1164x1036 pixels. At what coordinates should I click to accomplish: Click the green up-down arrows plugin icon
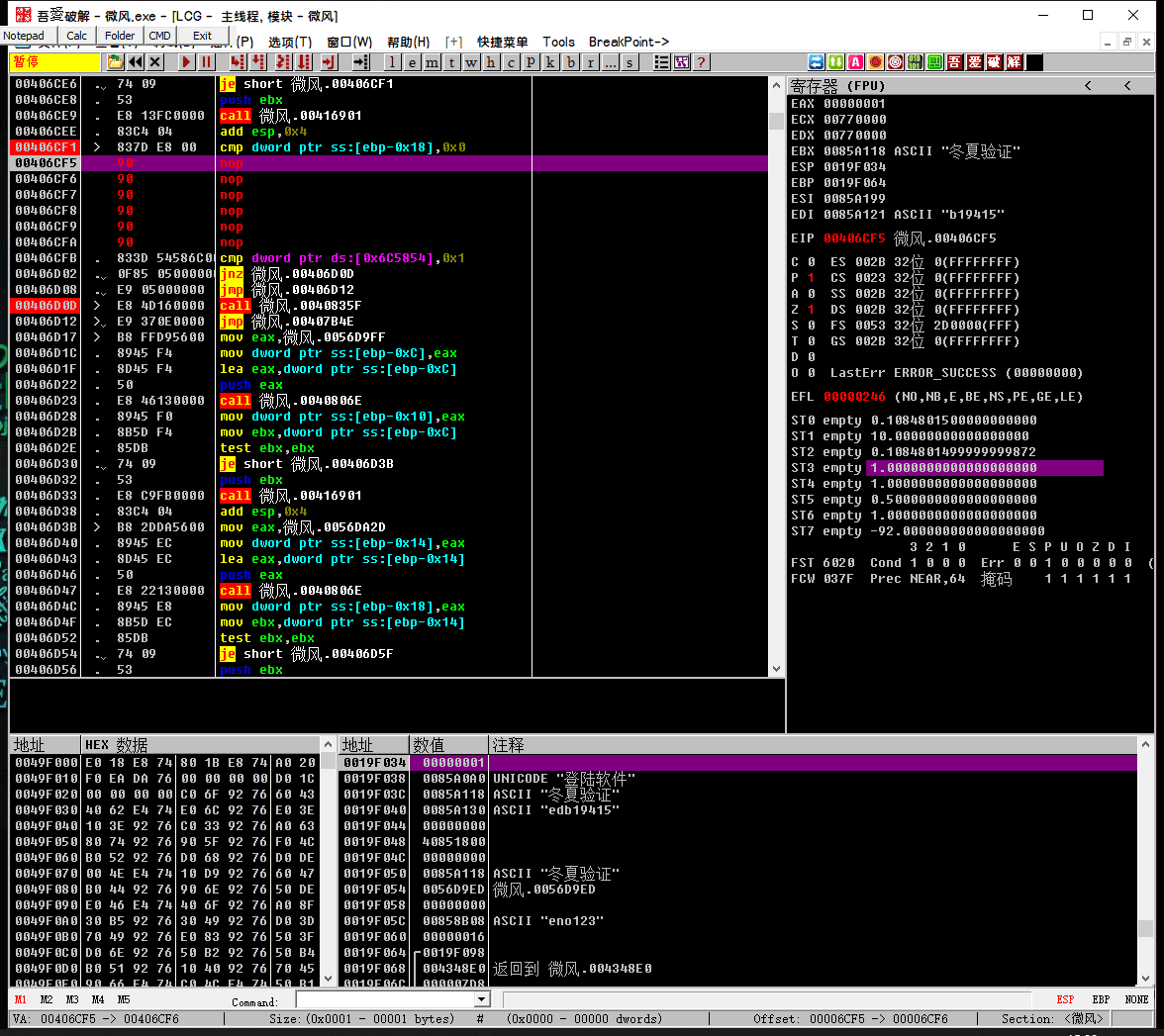835,62
